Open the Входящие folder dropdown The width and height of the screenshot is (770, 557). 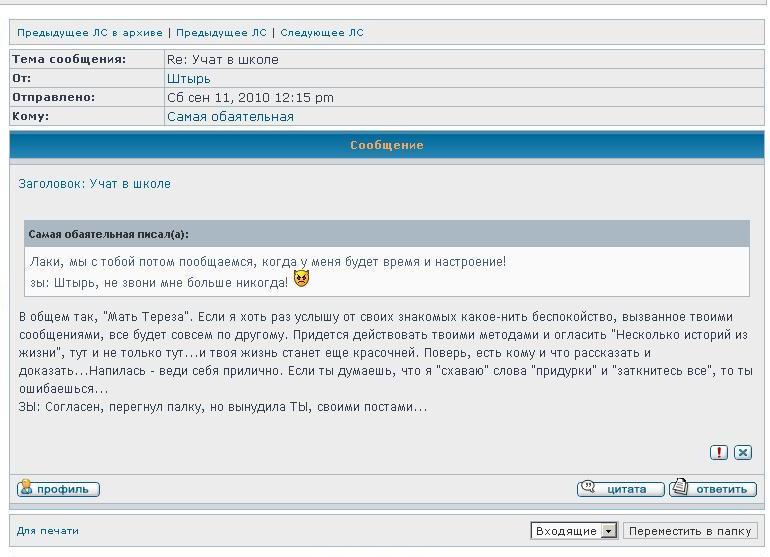[574, 531]
